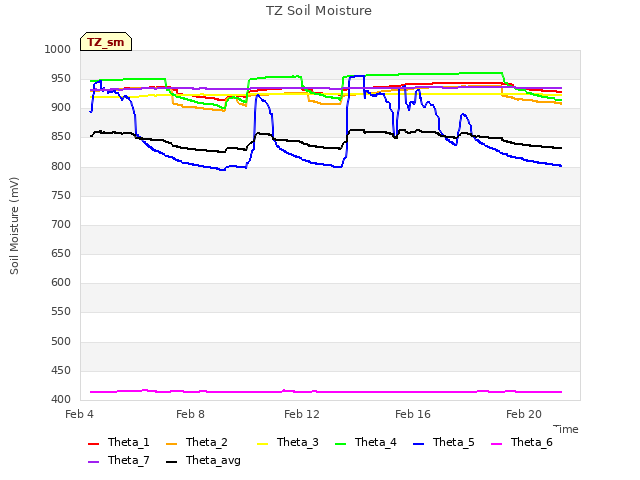Toggle Theta_6 legend entry

(522, 442)
